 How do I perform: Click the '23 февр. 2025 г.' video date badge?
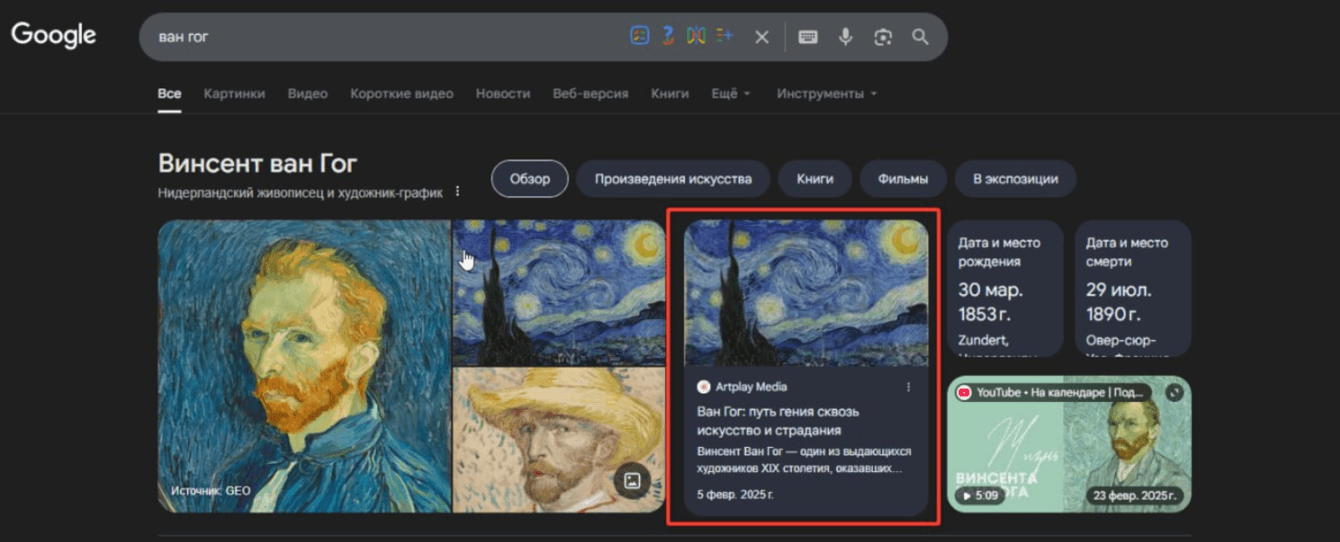(1135, 495)
